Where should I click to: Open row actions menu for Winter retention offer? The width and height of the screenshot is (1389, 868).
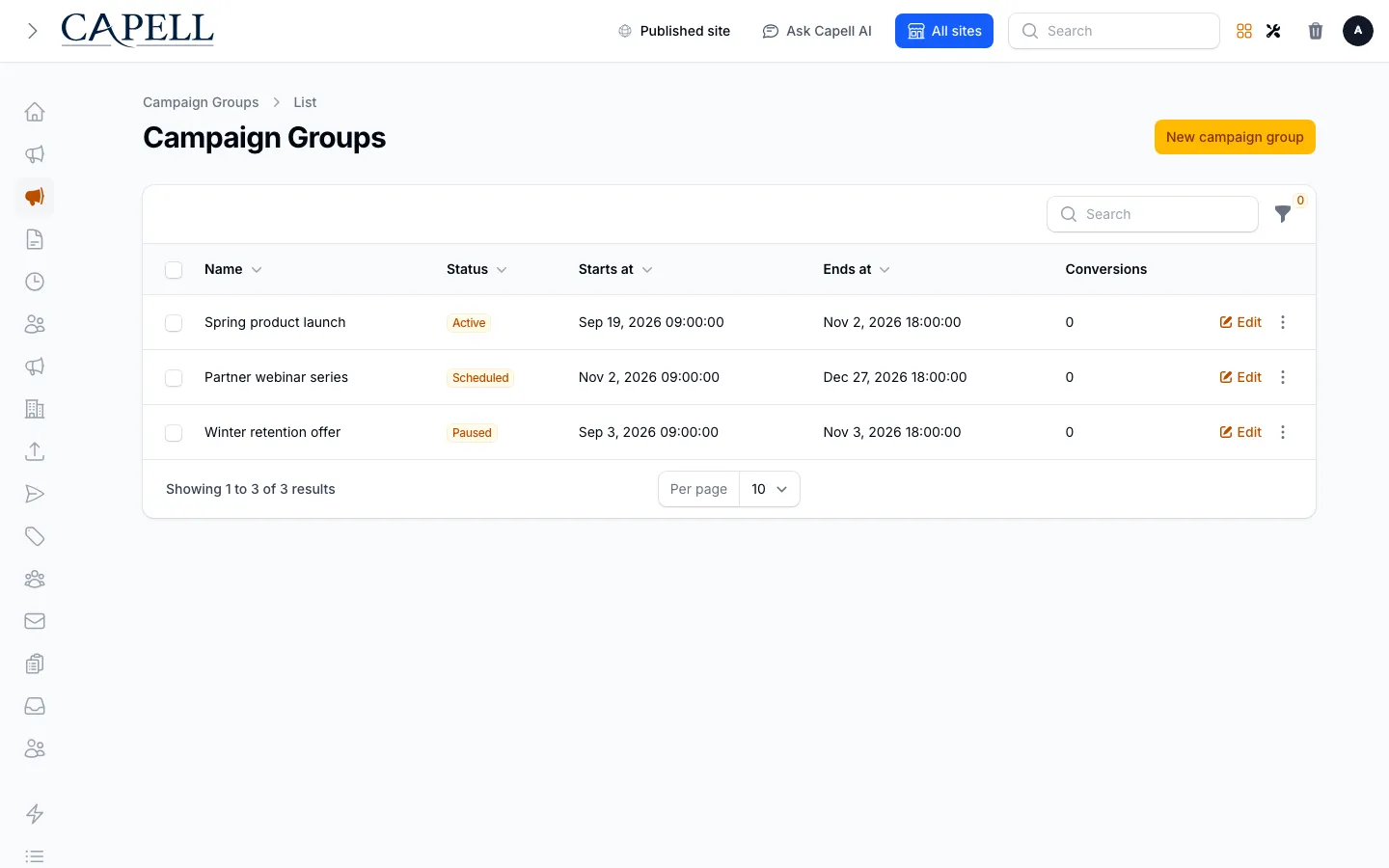click(x=1283, y=432)
